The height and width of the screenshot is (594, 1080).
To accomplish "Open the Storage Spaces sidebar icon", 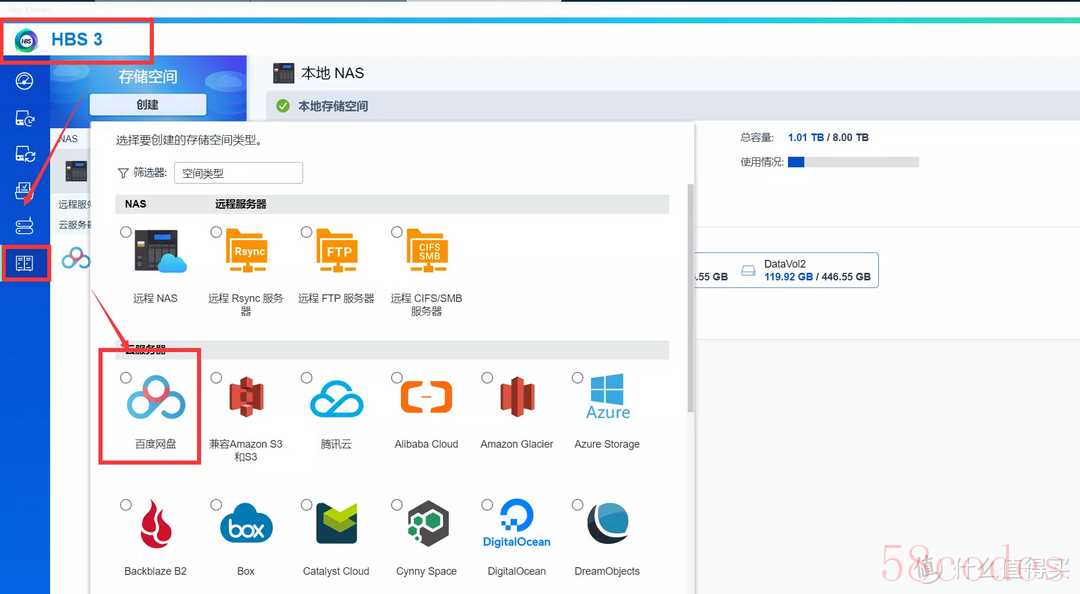I will pos(25,263).
